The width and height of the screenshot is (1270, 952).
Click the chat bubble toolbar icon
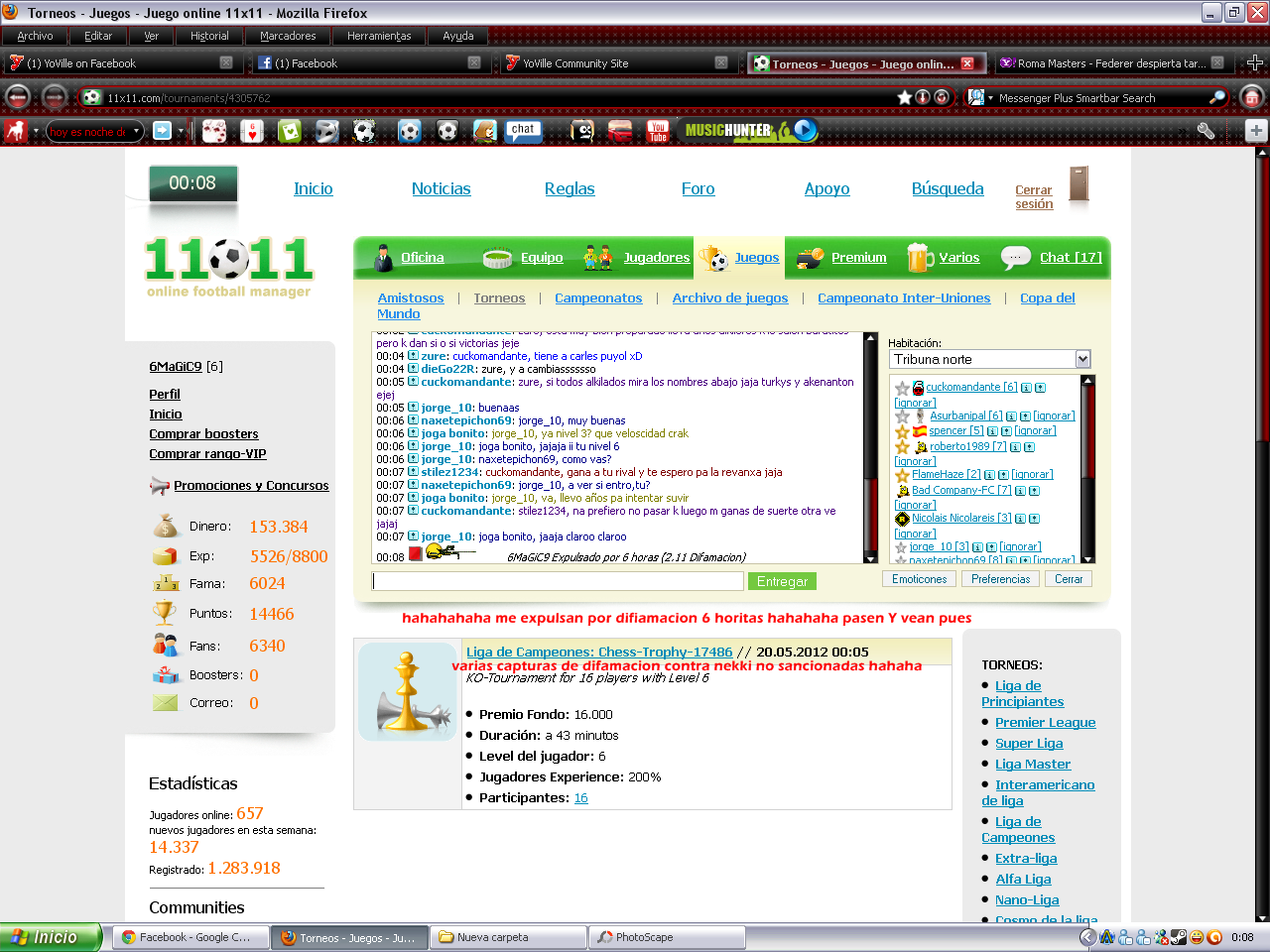coord(523,130)
